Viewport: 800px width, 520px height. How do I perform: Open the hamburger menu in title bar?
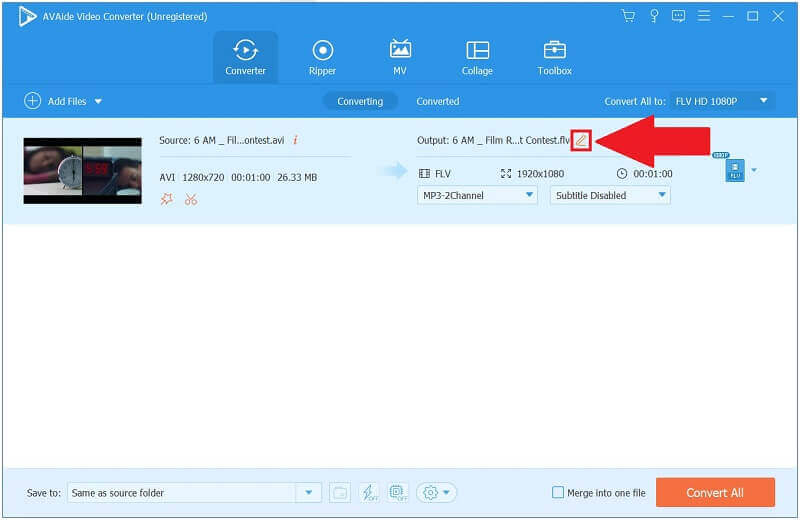point(705,16)
